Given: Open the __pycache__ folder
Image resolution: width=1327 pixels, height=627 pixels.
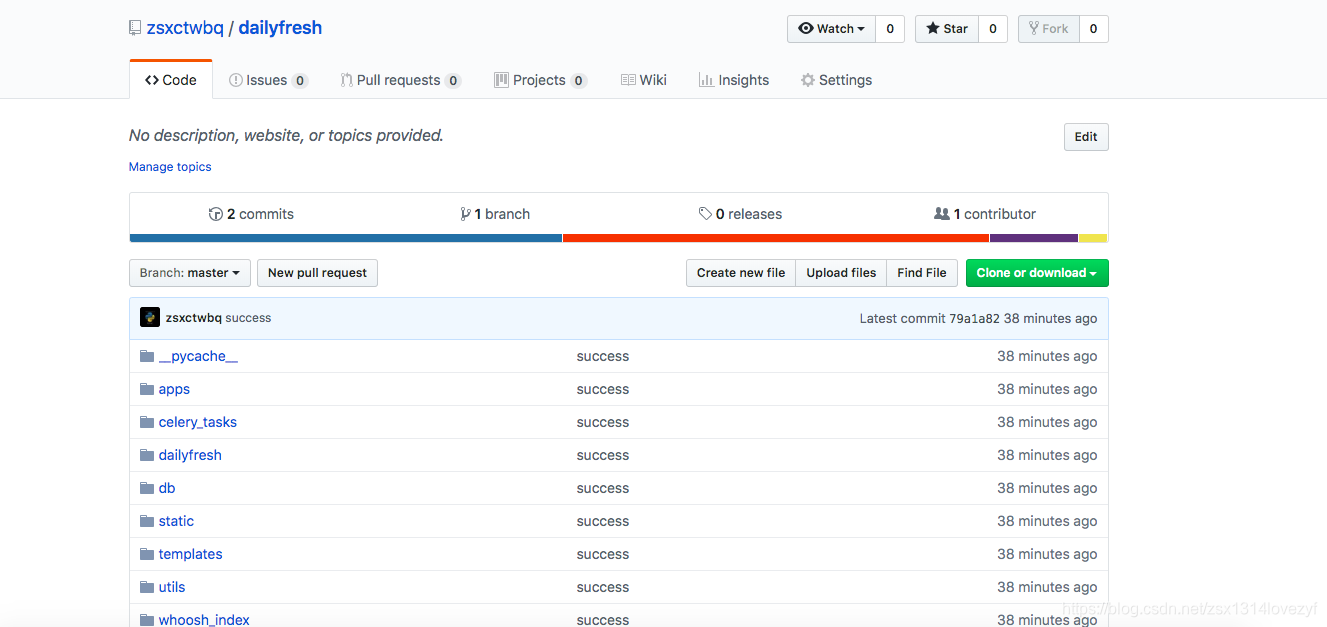Looking at the screenshot, I should pos(198,356).
